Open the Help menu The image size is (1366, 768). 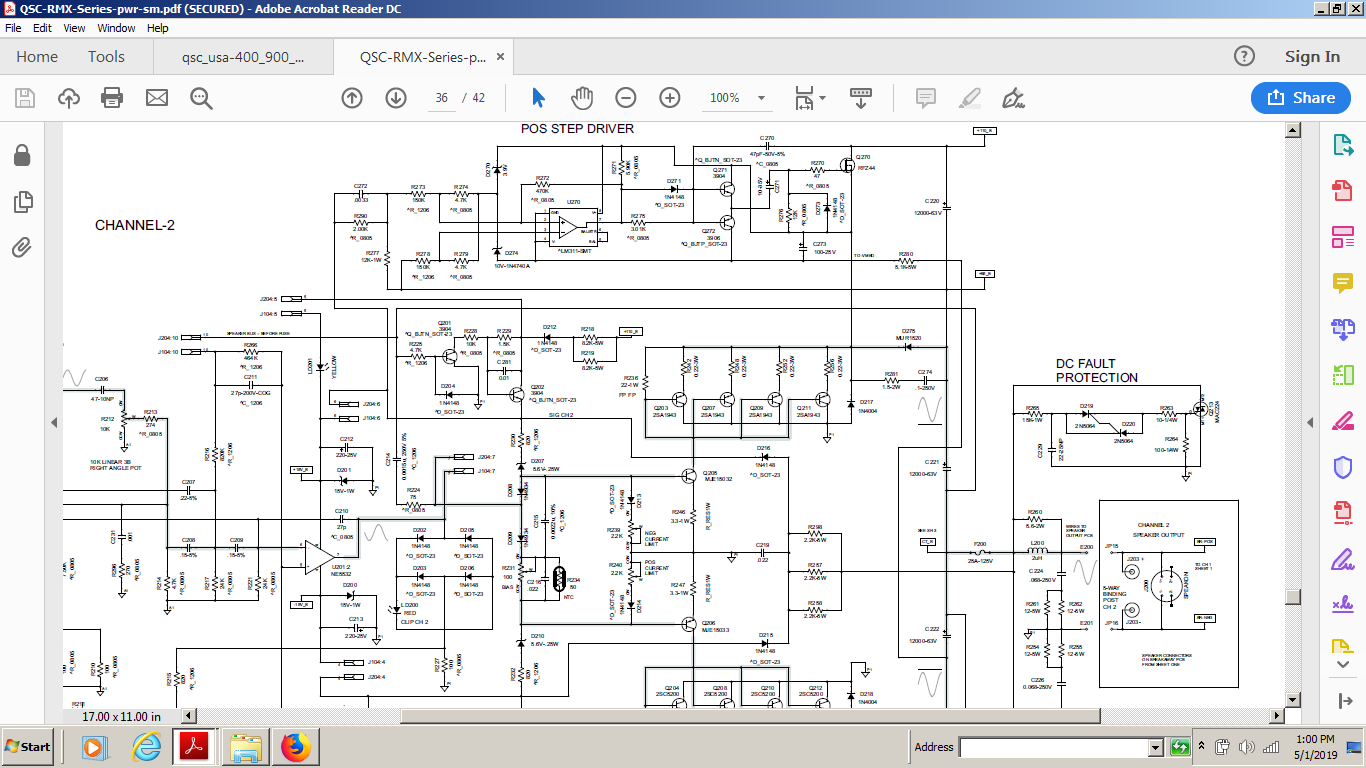158,28
